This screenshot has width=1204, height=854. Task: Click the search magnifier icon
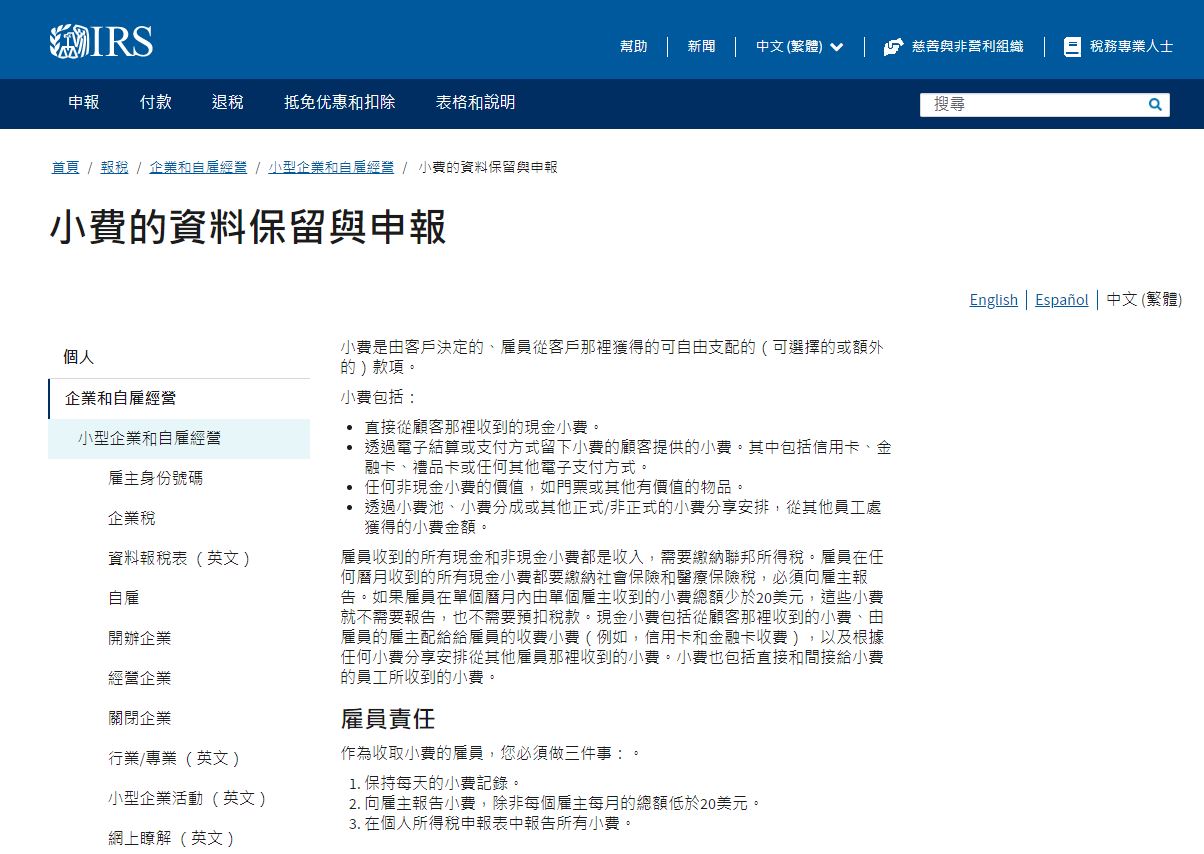pos(1155,104)
